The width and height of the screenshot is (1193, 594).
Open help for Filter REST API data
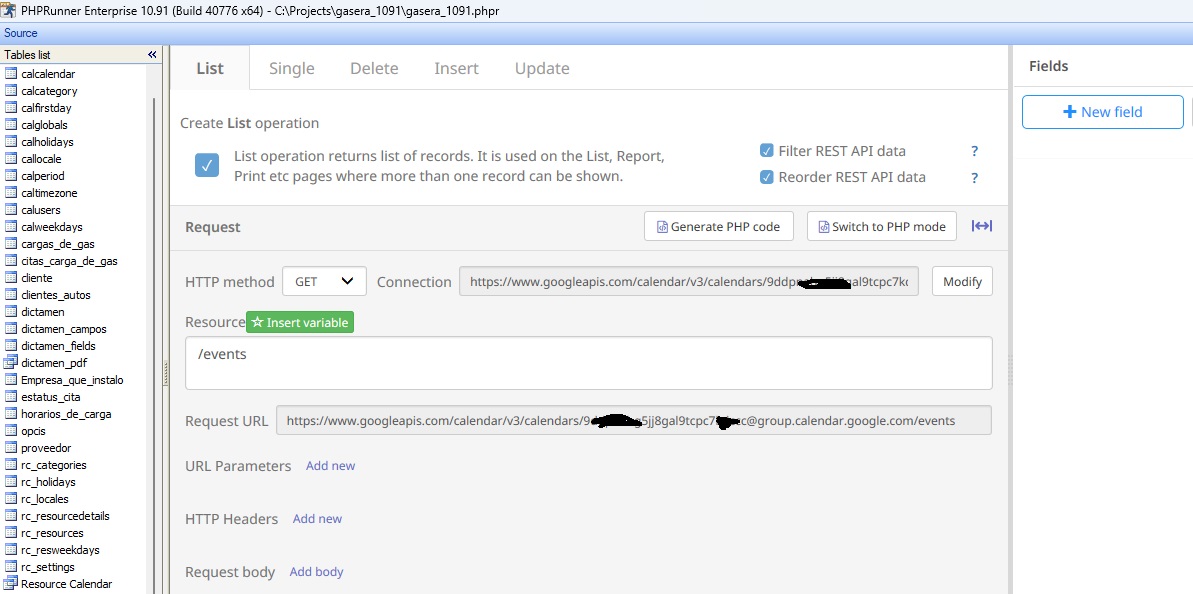[974, 151]
